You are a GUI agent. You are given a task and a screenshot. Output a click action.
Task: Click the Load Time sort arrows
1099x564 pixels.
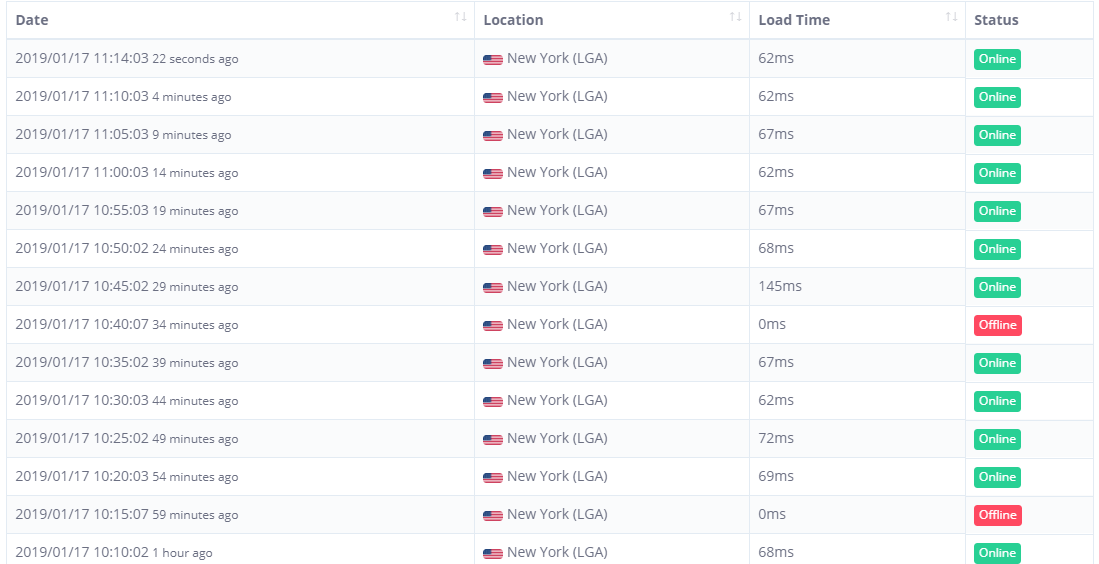click(951, 17)
